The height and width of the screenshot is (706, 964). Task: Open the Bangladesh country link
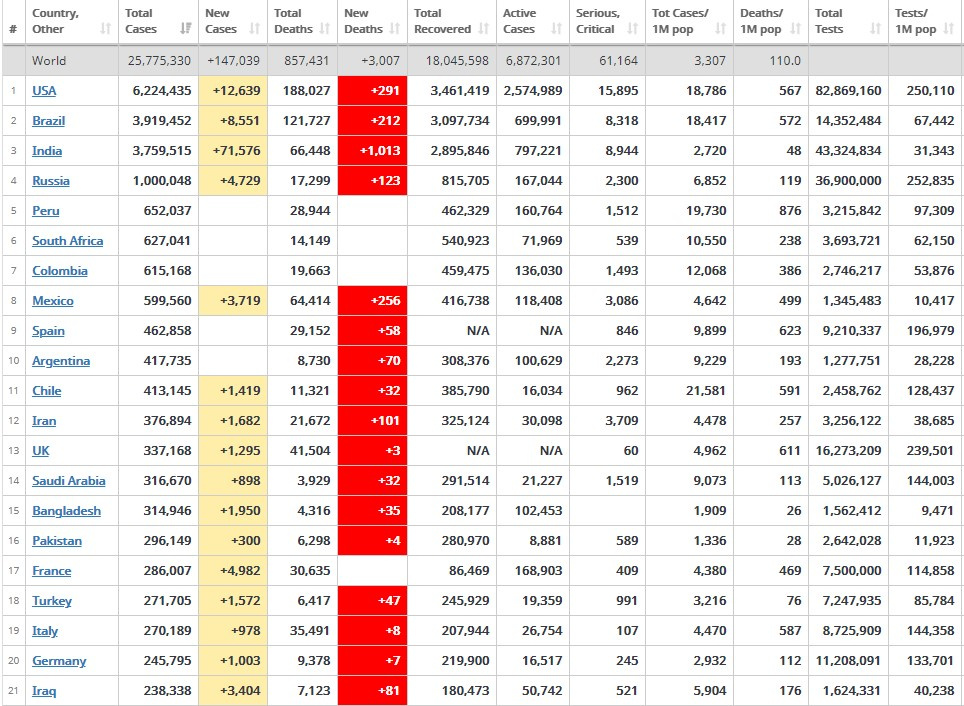(x=66, y=511)
